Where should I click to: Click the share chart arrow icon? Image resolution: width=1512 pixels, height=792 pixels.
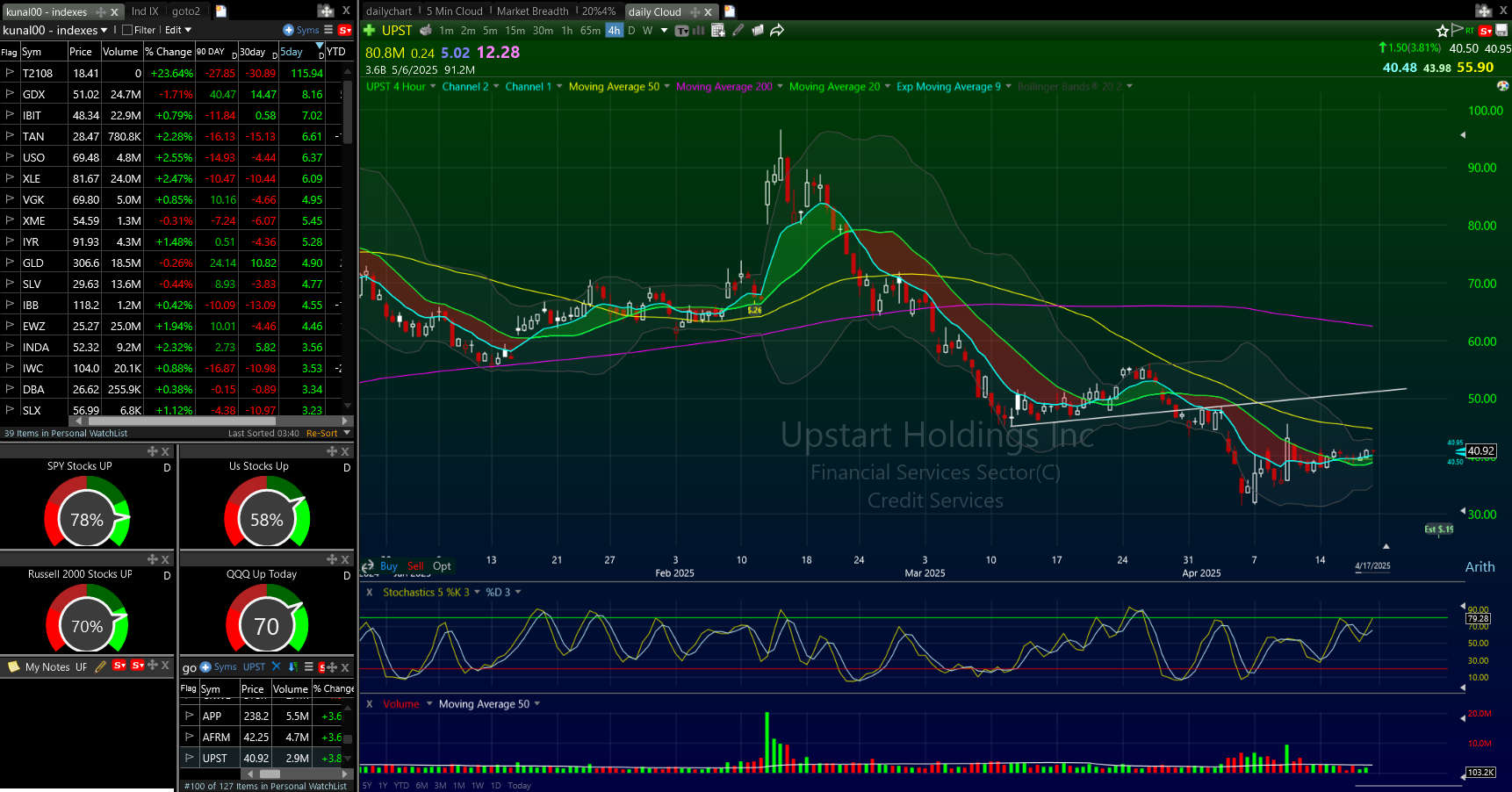[777, 30]
